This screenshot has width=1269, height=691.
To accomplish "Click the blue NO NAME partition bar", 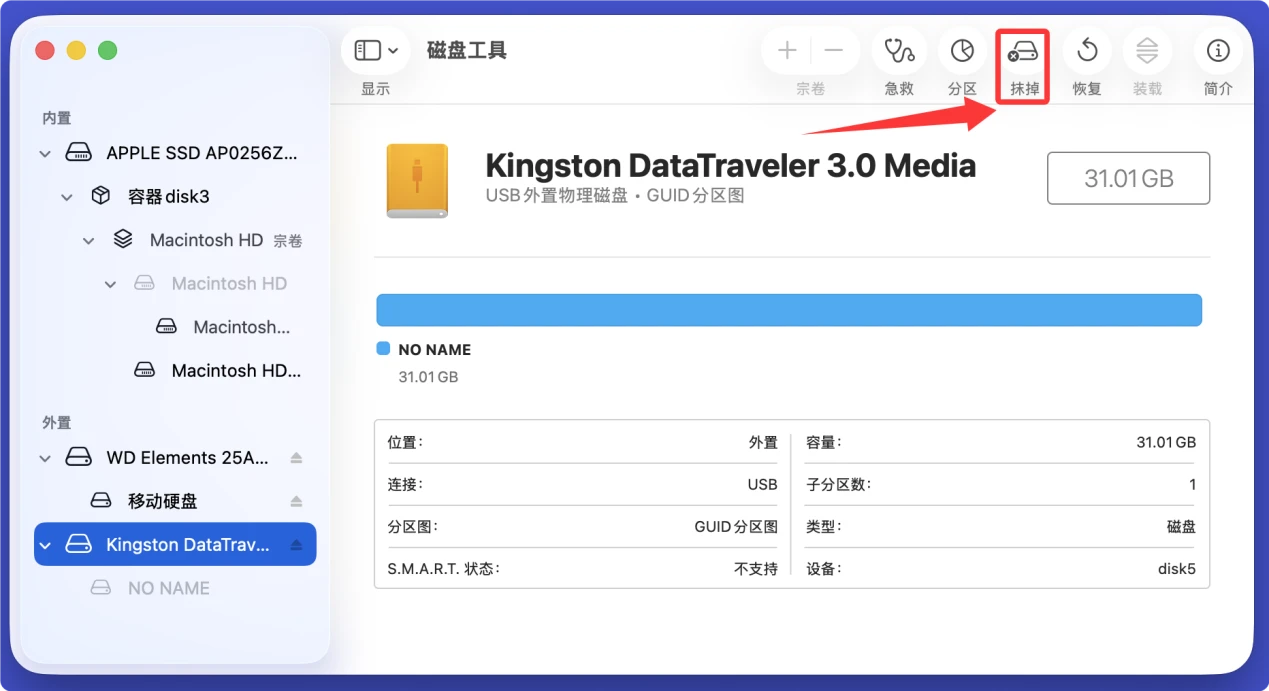I will click(x=789, y=310).
